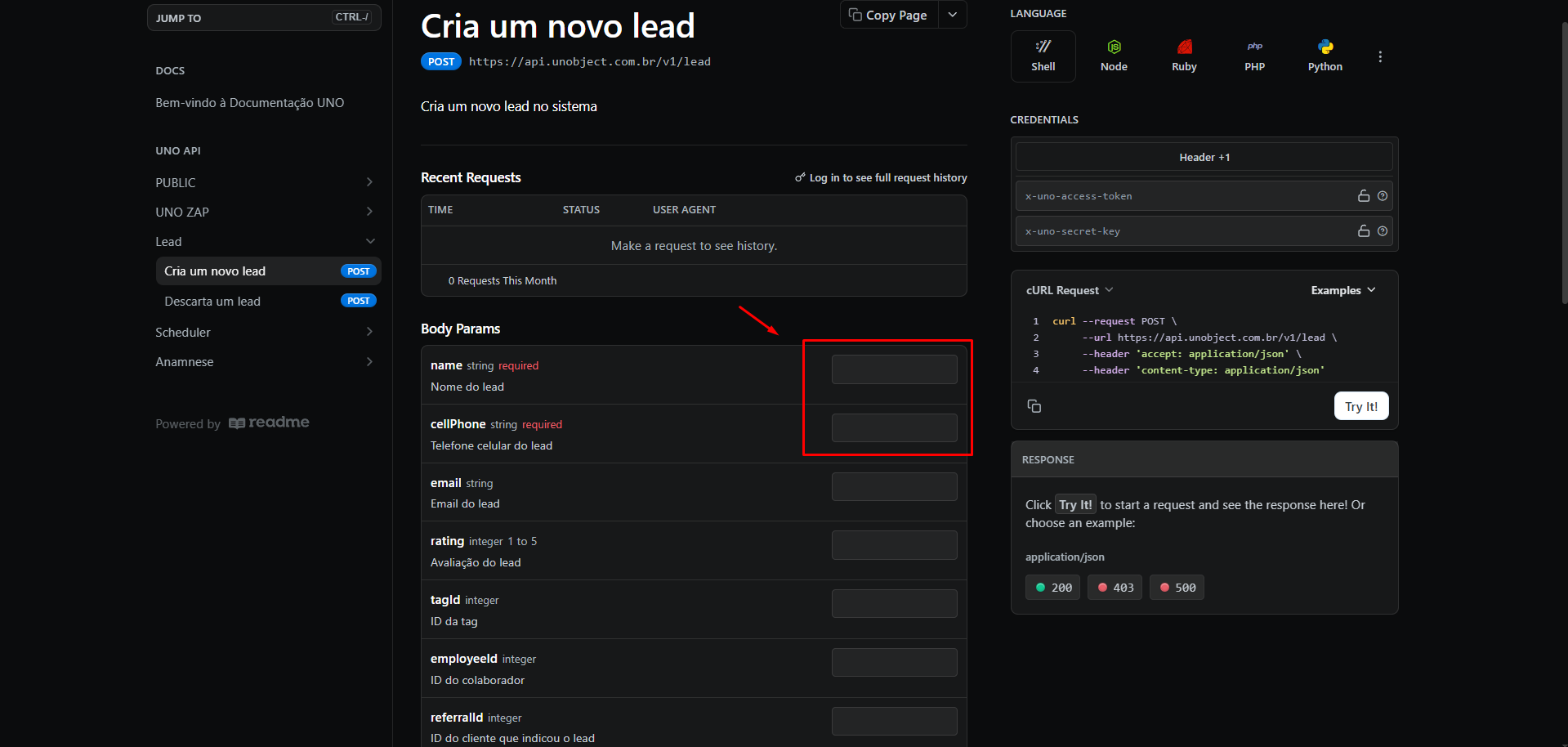Click the cellPhone body param input
1568x747 pixels.
pos(895,428)
